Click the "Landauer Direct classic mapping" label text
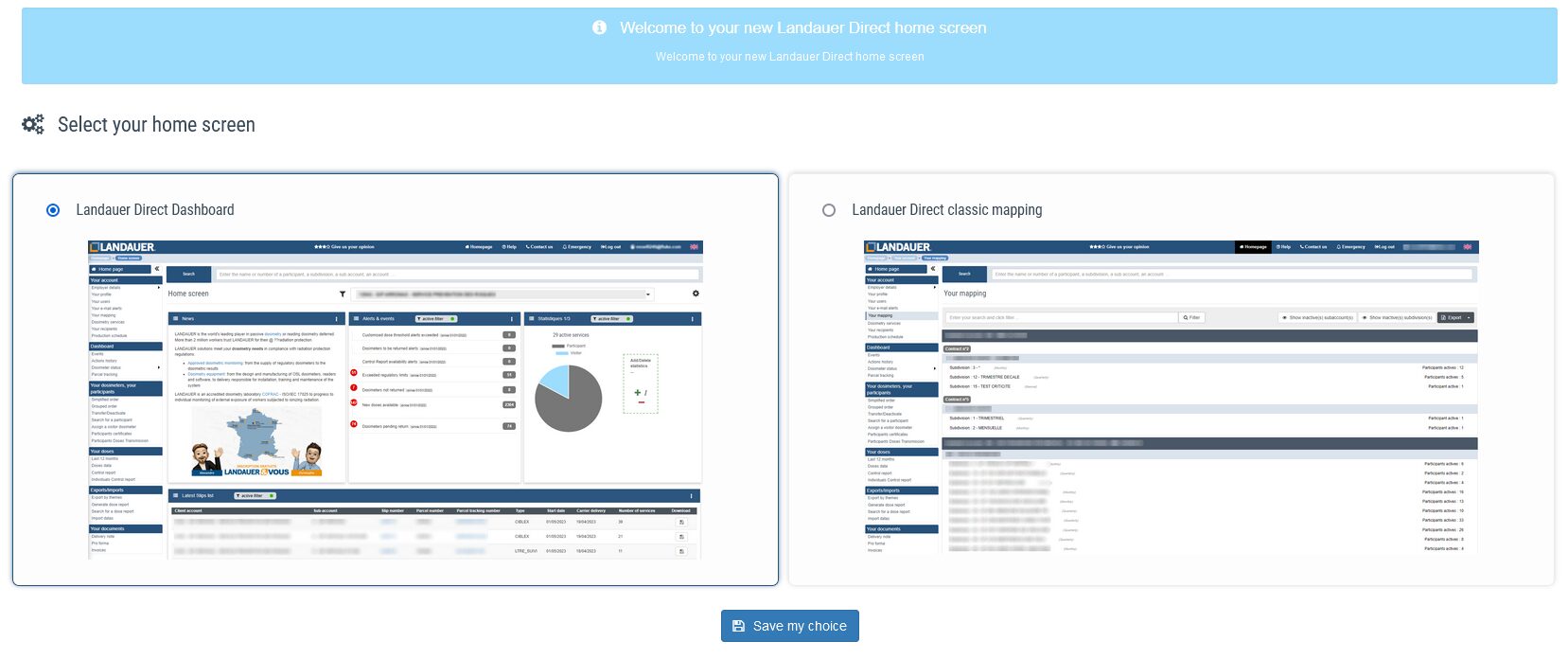The image size is (1568, 659). pyautogui.click(x=947, y=210)
